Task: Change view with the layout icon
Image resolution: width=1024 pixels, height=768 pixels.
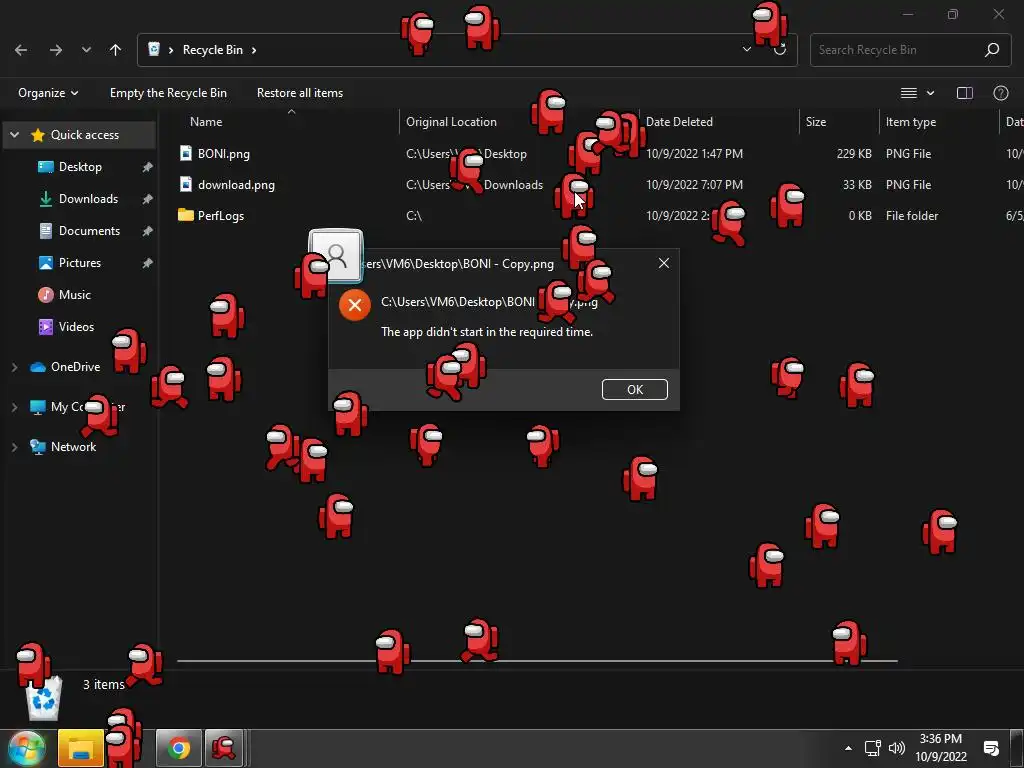Action: coord(908,93)
